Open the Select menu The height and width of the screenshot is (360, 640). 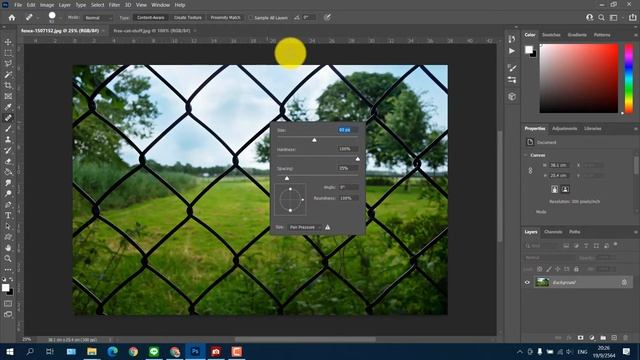tap(97, 5)
